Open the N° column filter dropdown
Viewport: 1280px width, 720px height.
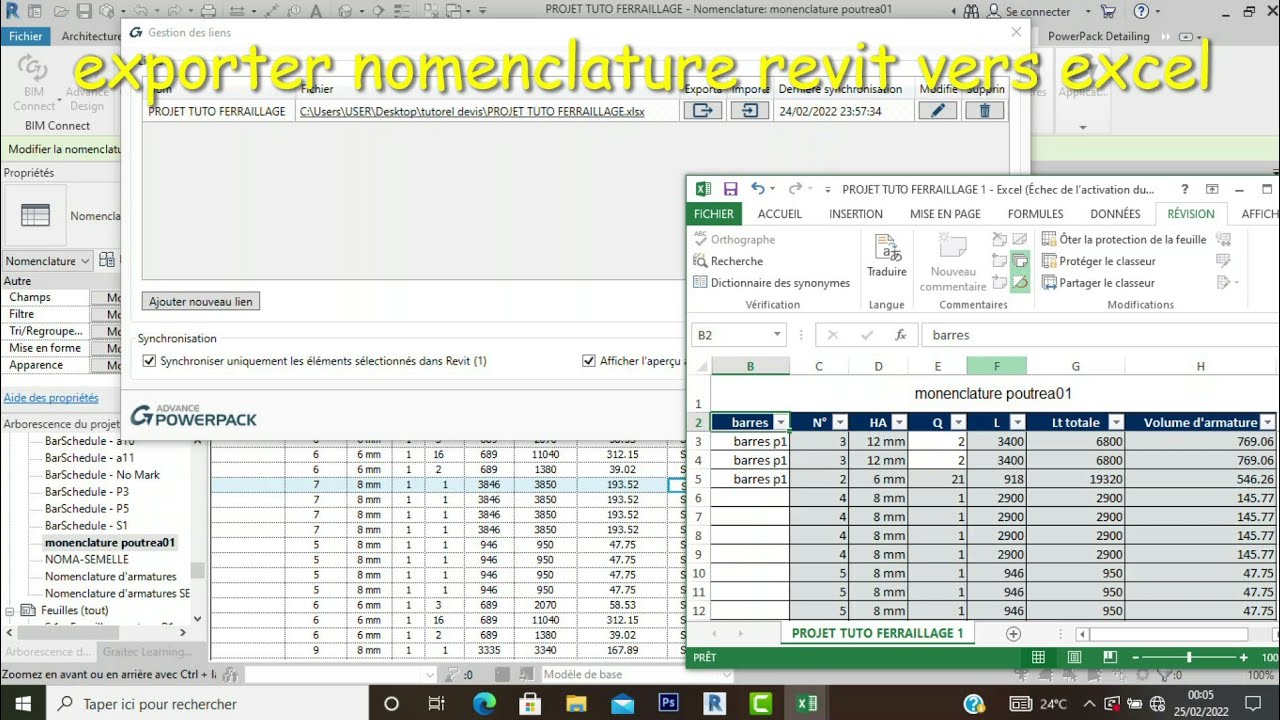pyautogui.click(x=840, y=423)
